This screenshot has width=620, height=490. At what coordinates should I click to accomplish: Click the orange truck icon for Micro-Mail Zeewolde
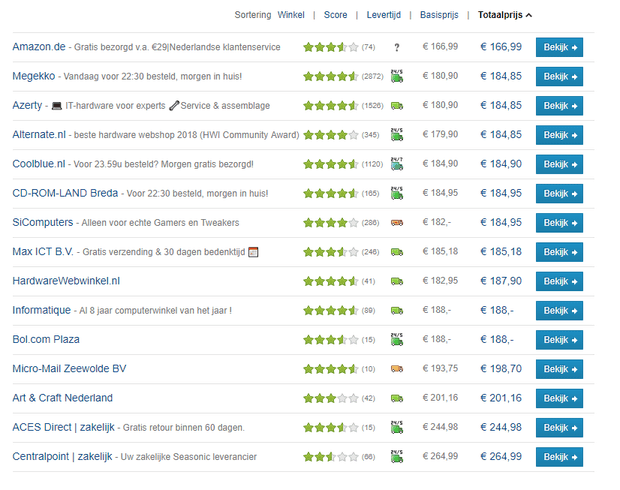tap(397, 369)
